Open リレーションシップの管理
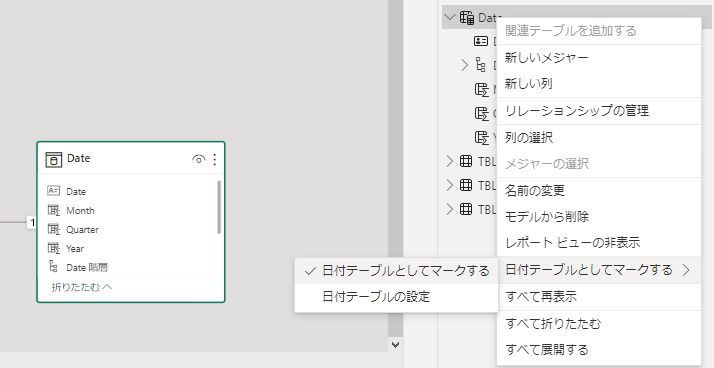714x368 pixels. pos(598,111)
